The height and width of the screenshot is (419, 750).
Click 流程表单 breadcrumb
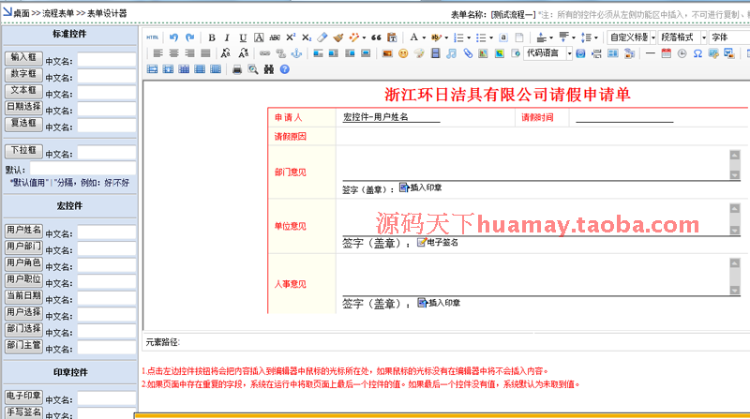(x=58, y=13)
